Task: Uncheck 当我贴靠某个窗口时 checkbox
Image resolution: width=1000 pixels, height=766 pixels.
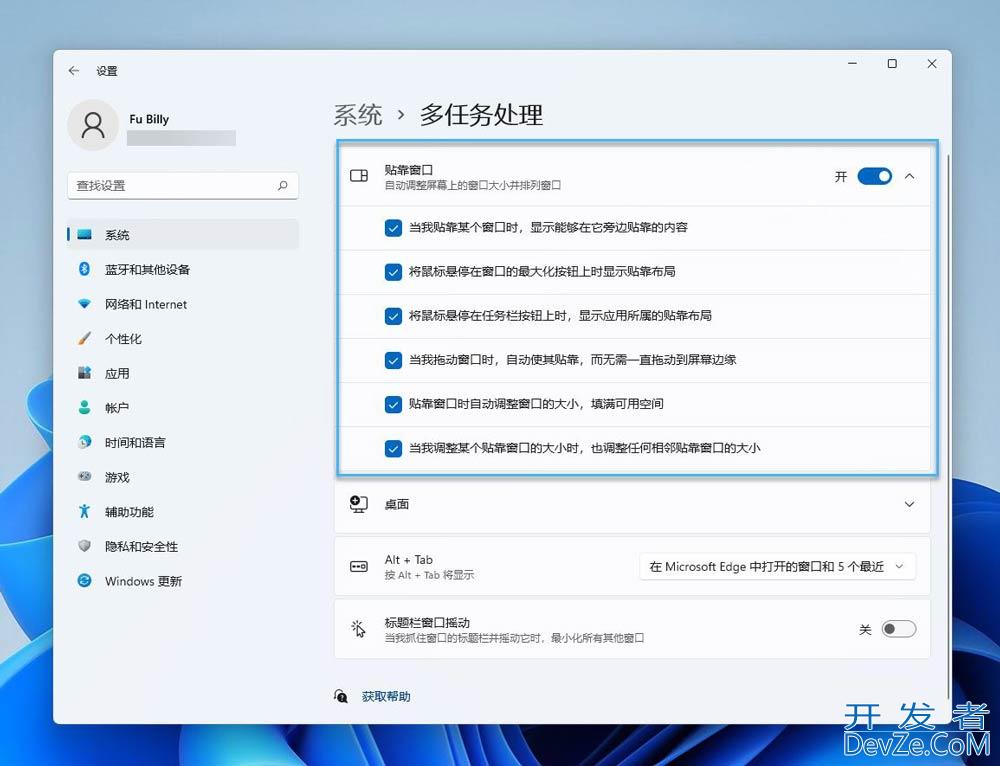Action: click(x=393, y=228)
